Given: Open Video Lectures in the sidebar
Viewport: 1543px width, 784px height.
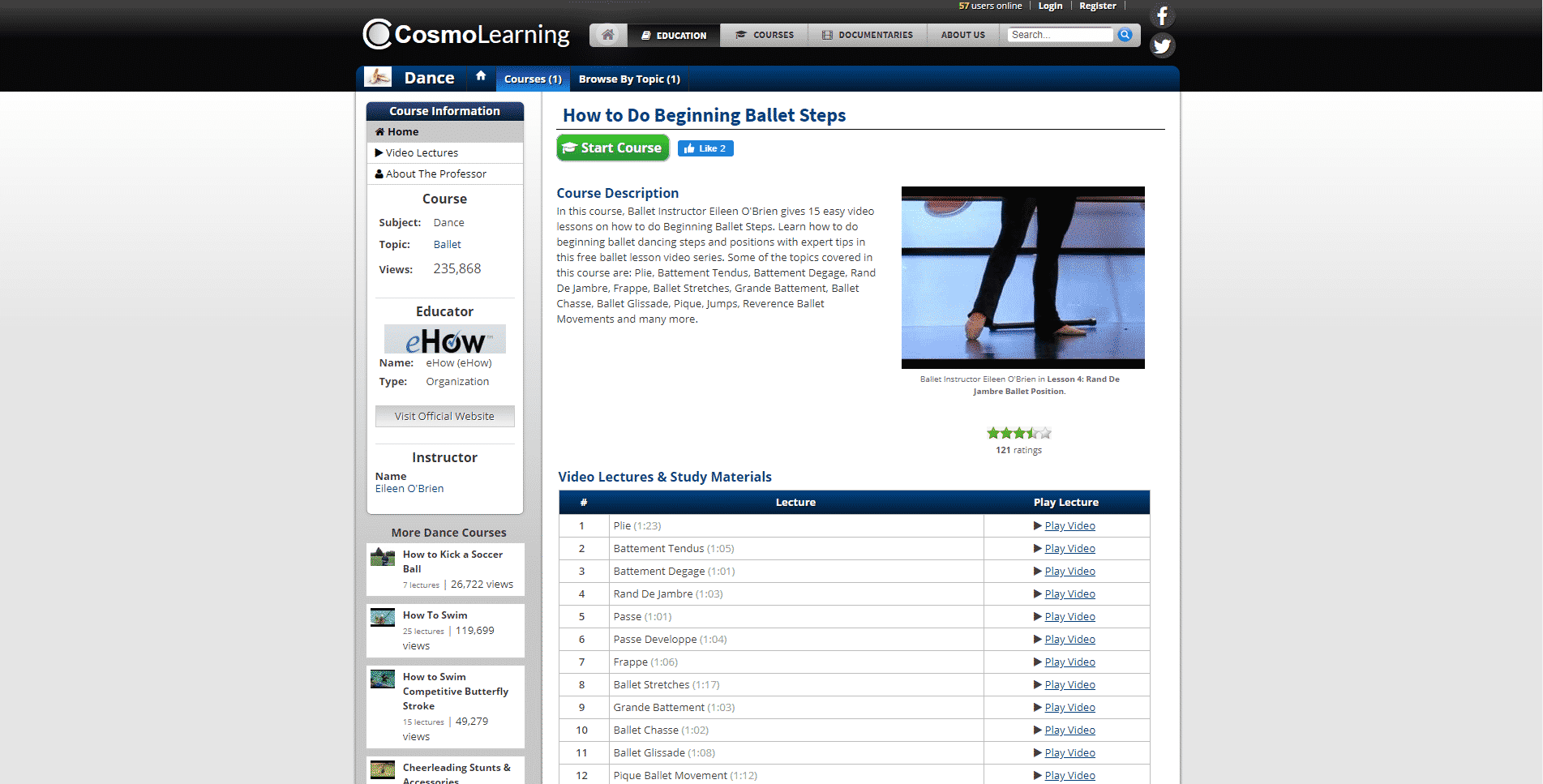Looking at the screenshot, I should point(445,152).
